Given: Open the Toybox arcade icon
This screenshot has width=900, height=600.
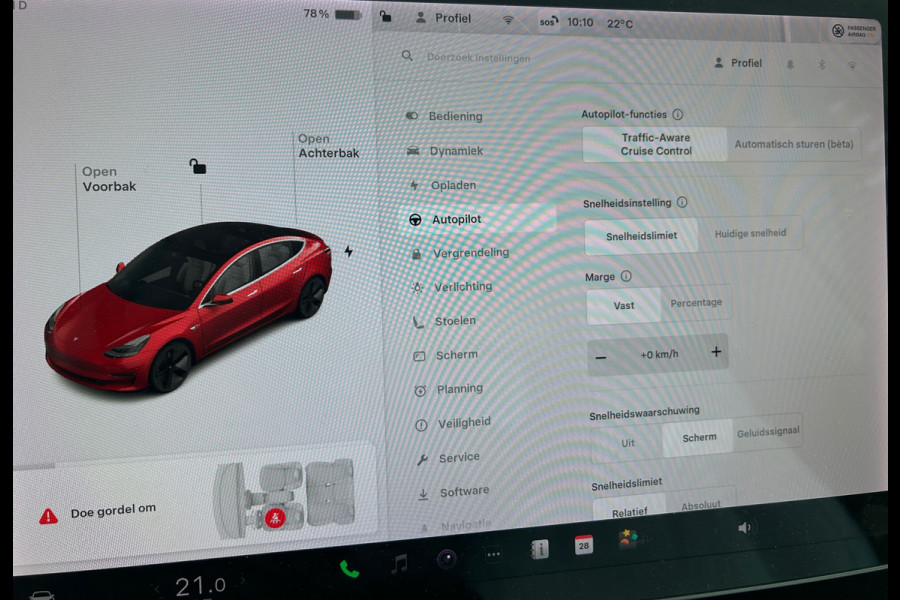Looking at the screenshot, I should pos(627,540).
